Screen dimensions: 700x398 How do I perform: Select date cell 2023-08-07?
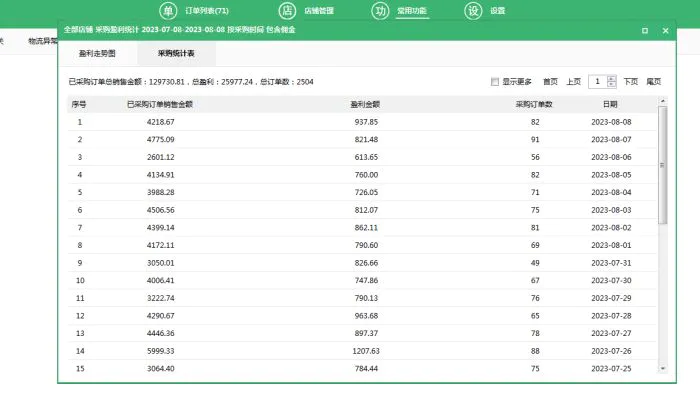click(x=611, y=140)
